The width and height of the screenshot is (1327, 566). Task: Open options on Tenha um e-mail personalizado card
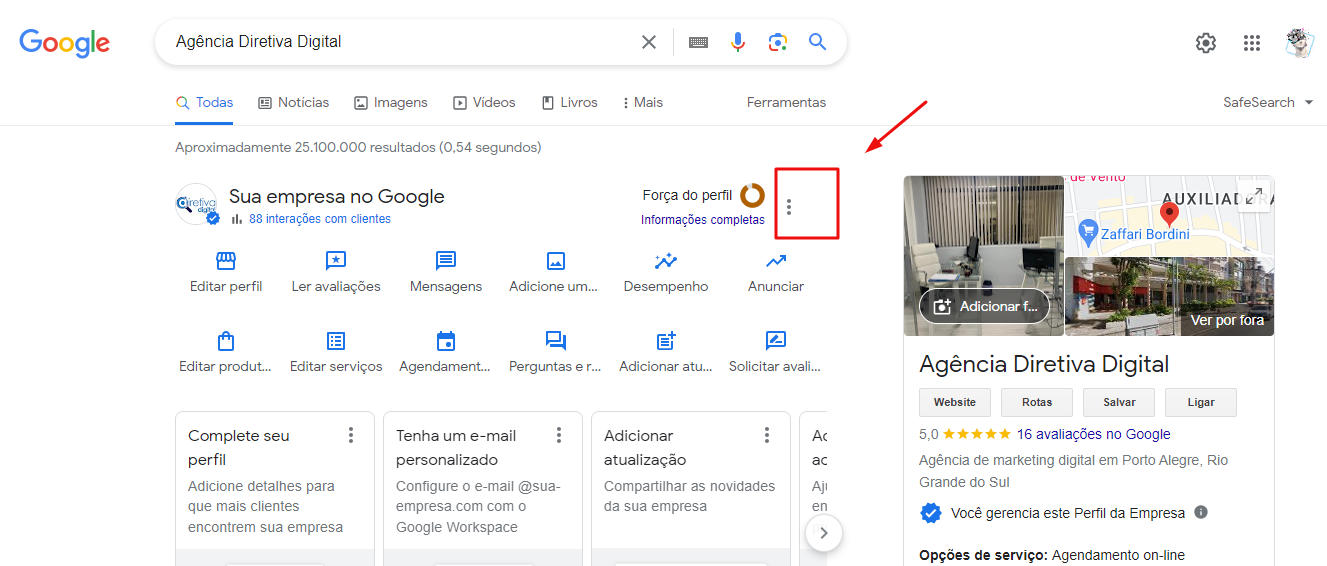tap(559, 435)
